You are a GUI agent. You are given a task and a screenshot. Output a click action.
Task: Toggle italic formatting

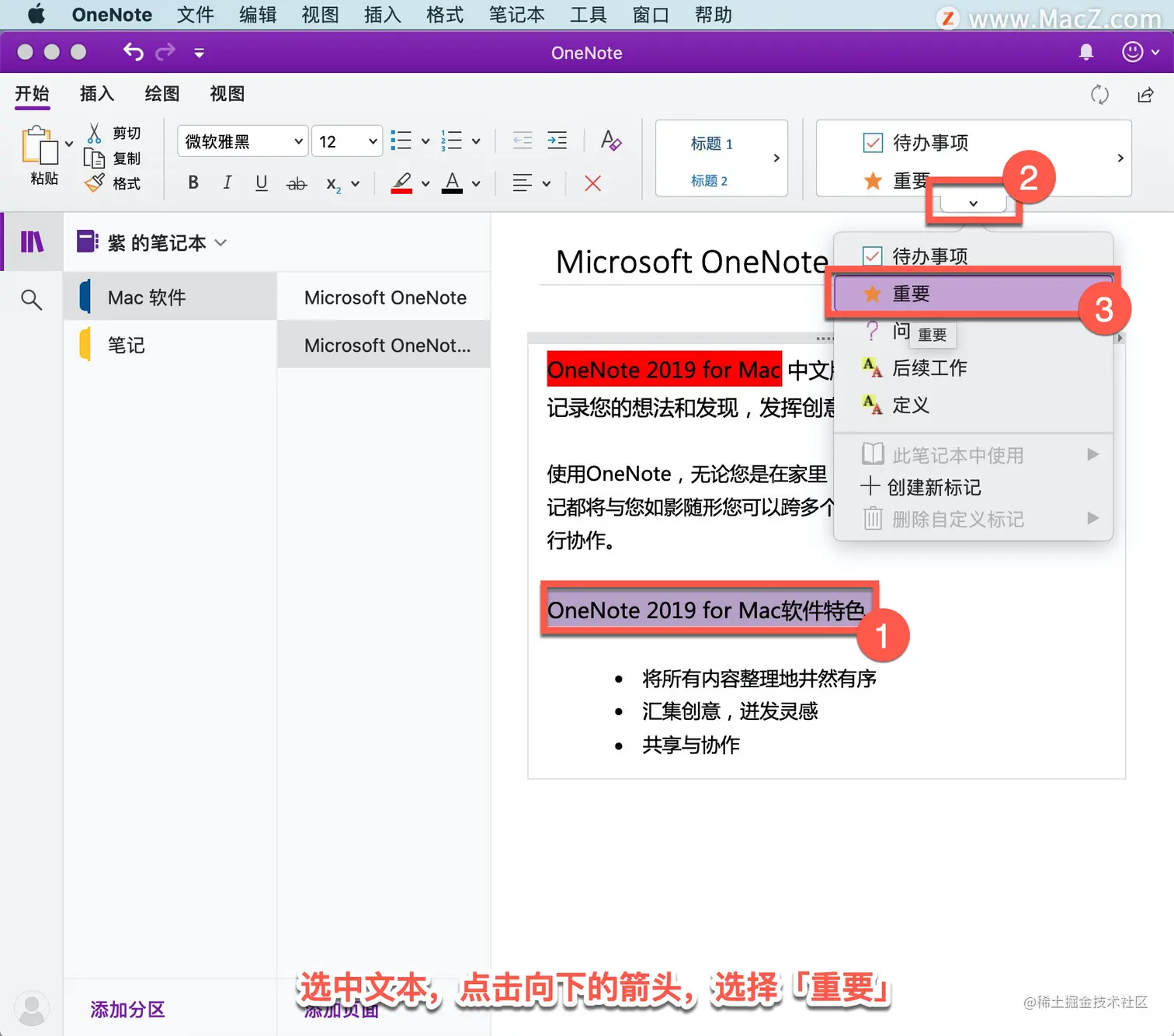(x=227, y=183)
